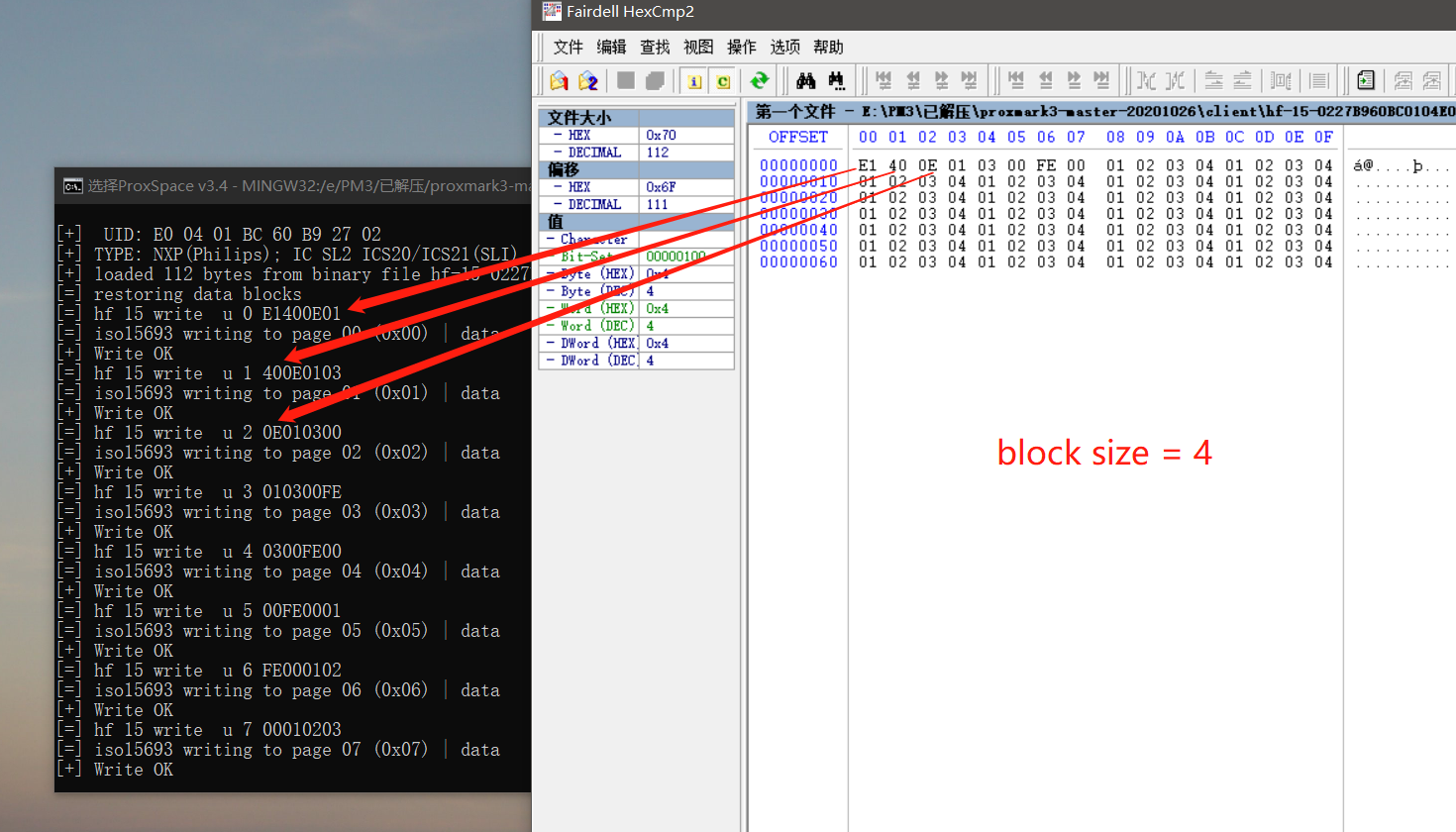
Task: Recompare files with the green refresh icon
Action: pyautogui.click(x=759, y=80)
